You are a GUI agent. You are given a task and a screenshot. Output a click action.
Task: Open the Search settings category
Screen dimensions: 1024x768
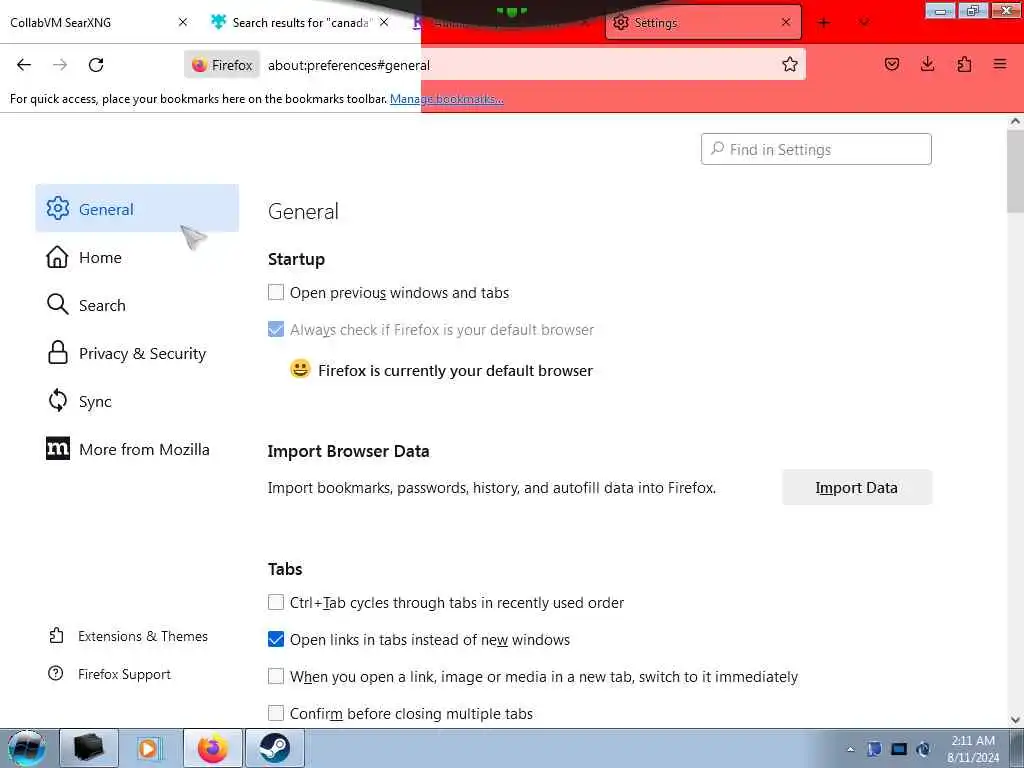point(137,305)
